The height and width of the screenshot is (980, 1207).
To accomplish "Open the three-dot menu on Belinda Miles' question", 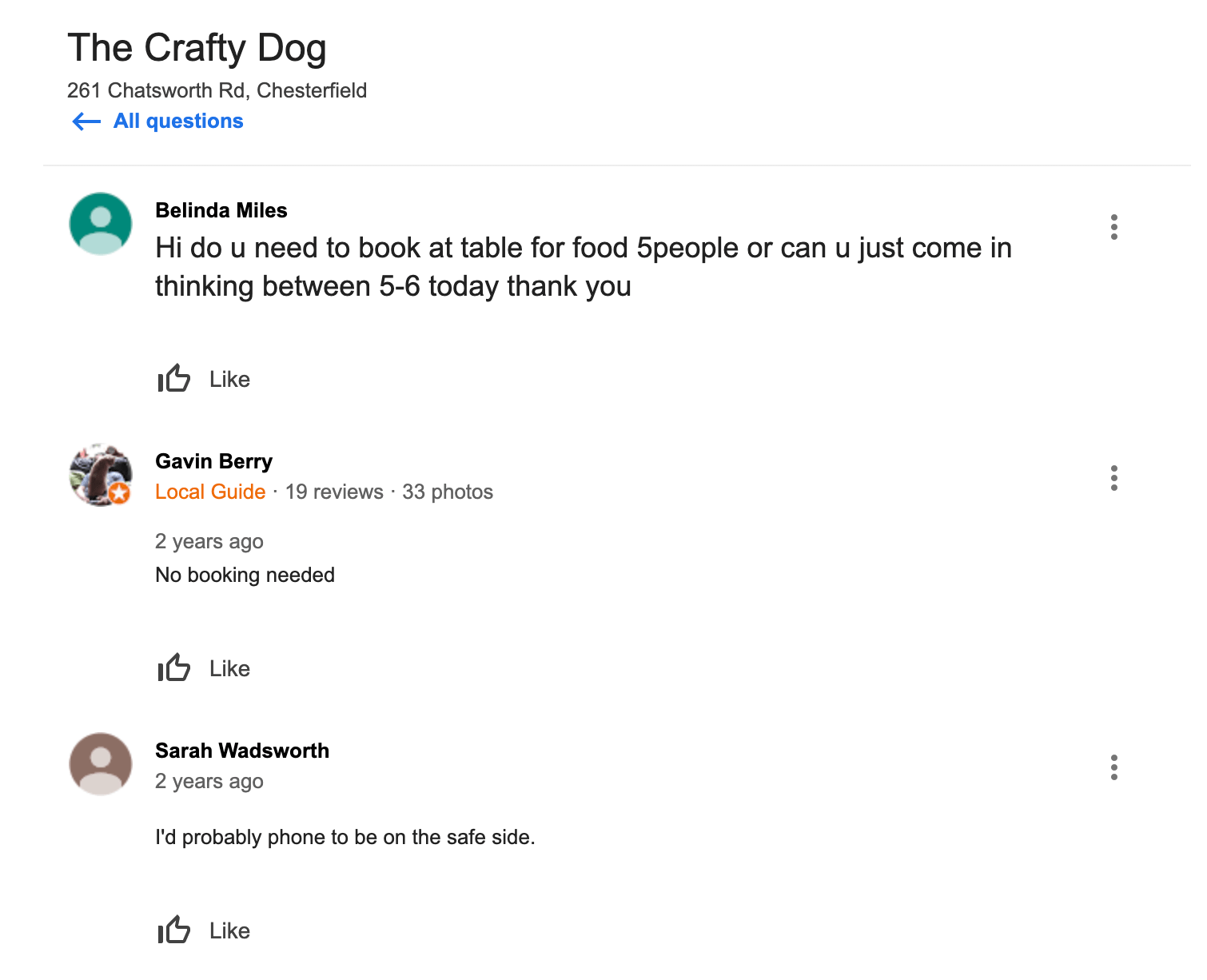I will tap(1113, 227).
